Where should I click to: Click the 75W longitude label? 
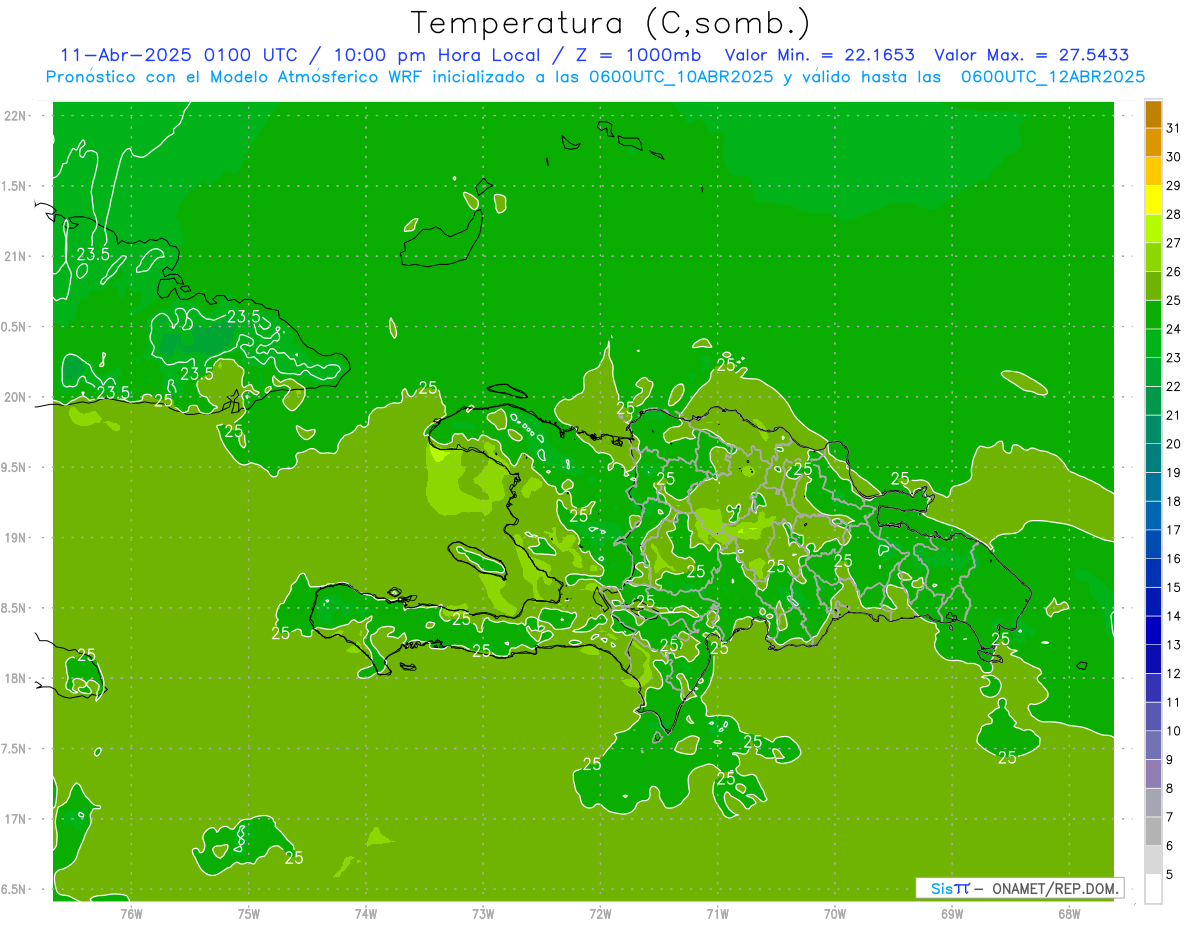(249, 913)
